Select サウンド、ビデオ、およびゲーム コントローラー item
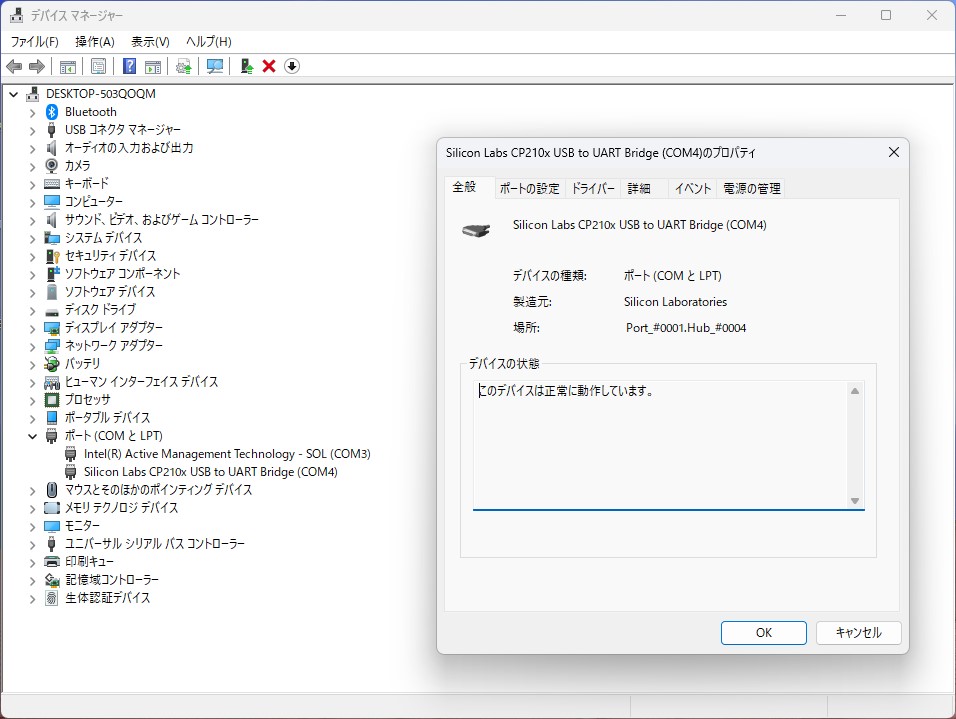Screen dimensions: 956x719 click(162, 220)
